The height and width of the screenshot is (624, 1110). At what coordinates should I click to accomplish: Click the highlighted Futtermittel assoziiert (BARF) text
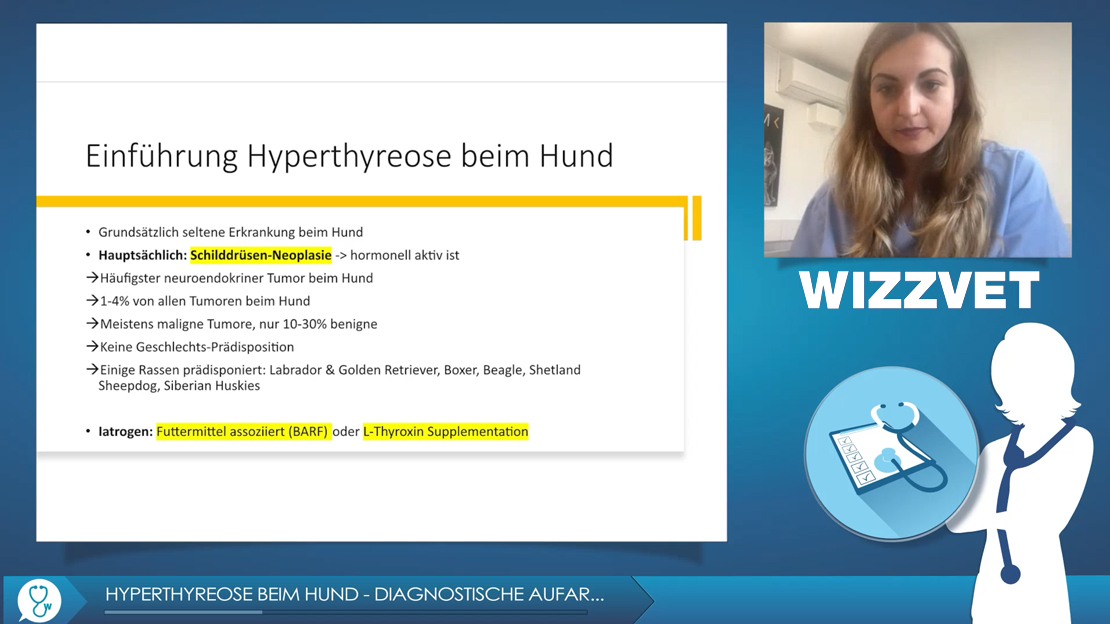pyautogui.click(x=242, y=432)
